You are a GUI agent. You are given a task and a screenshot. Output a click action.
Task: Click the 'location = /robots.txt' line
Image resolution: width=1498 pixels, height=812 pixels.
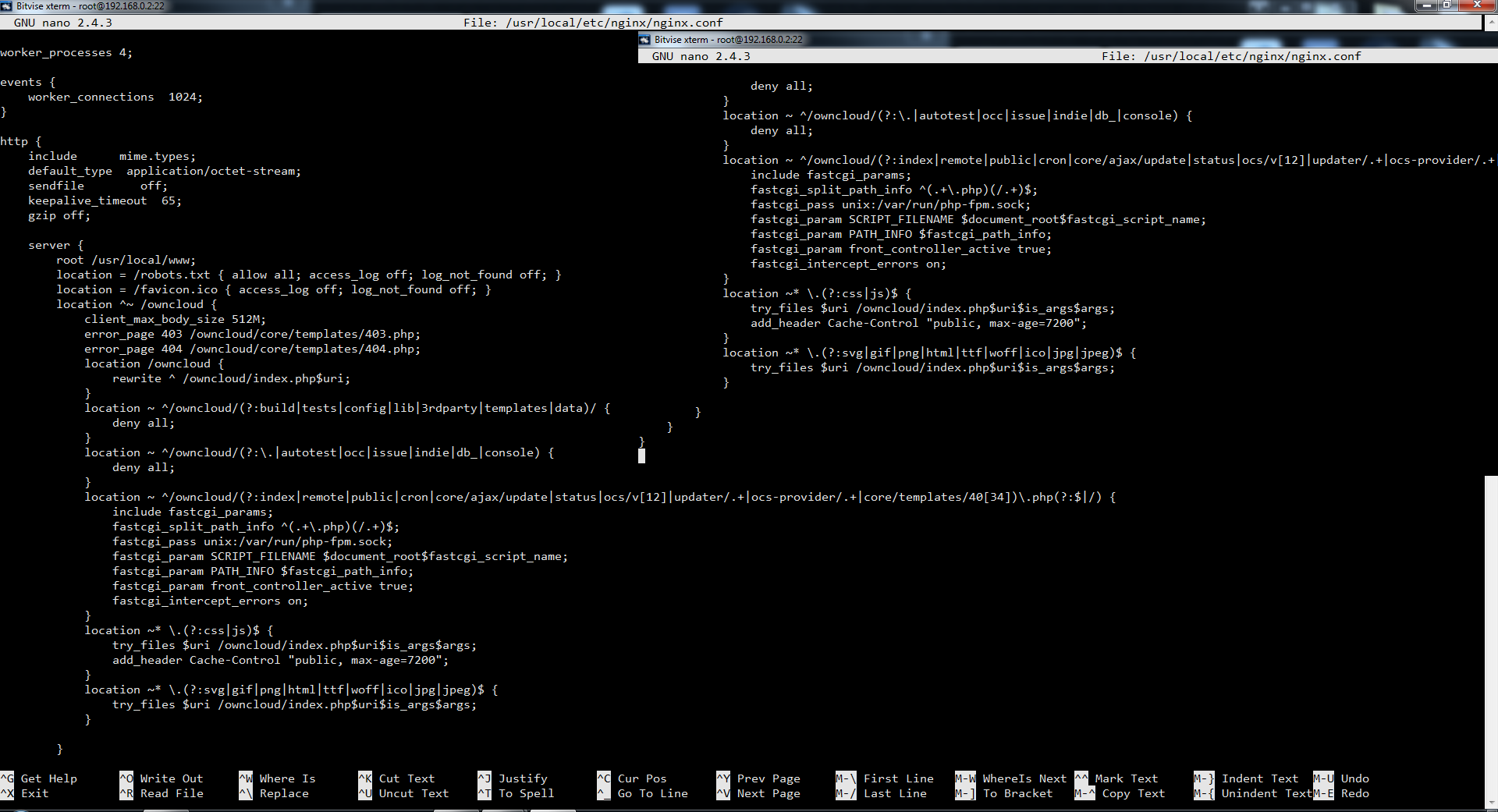click(309, 275)
